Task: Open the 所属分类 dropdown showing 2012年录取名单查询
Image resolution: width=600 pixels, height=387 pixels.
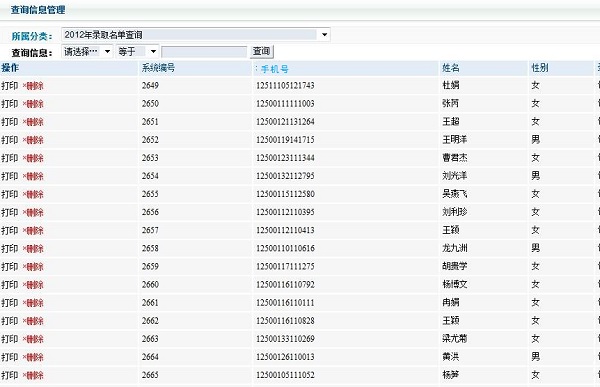Action: pos(196,35)
